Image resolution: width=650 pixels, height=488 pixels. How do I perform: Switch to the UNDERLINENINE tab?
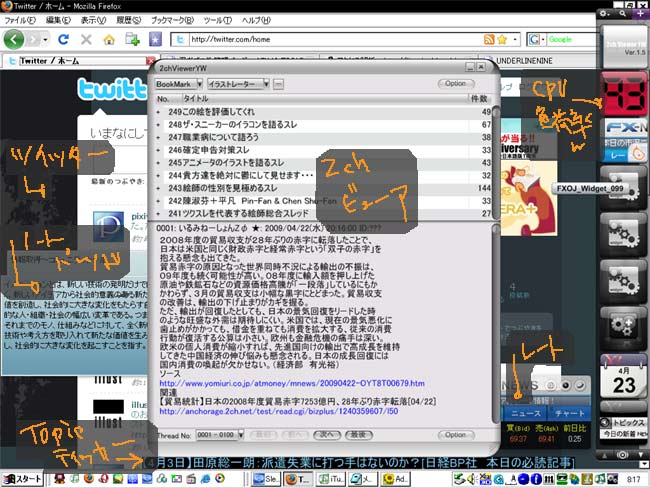point(524,61)
